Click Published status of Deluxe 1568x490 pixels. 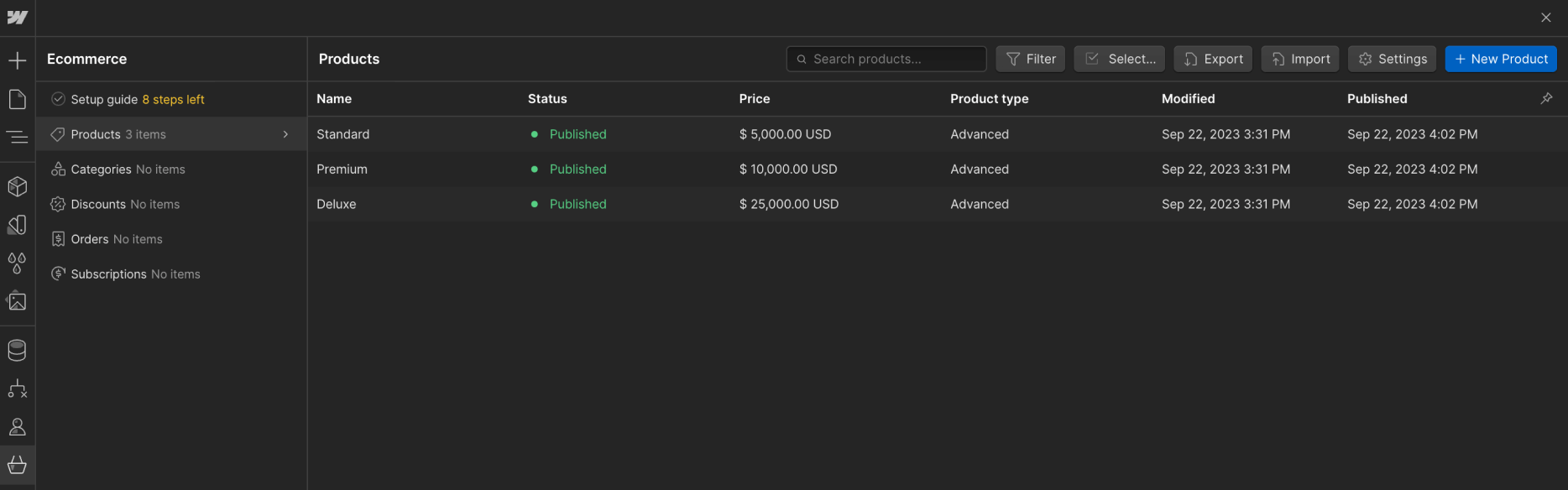578,204
